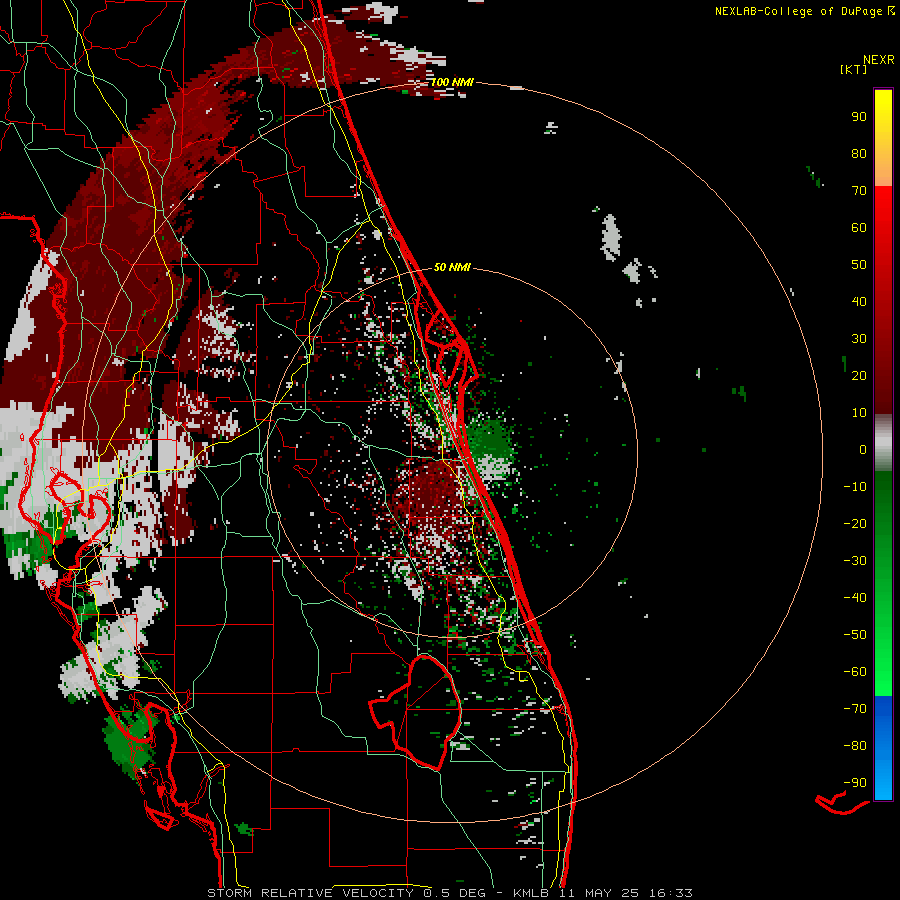Click the -60 value on velocity scale
The width and height of the screenshot is (900, 900).
855,672
